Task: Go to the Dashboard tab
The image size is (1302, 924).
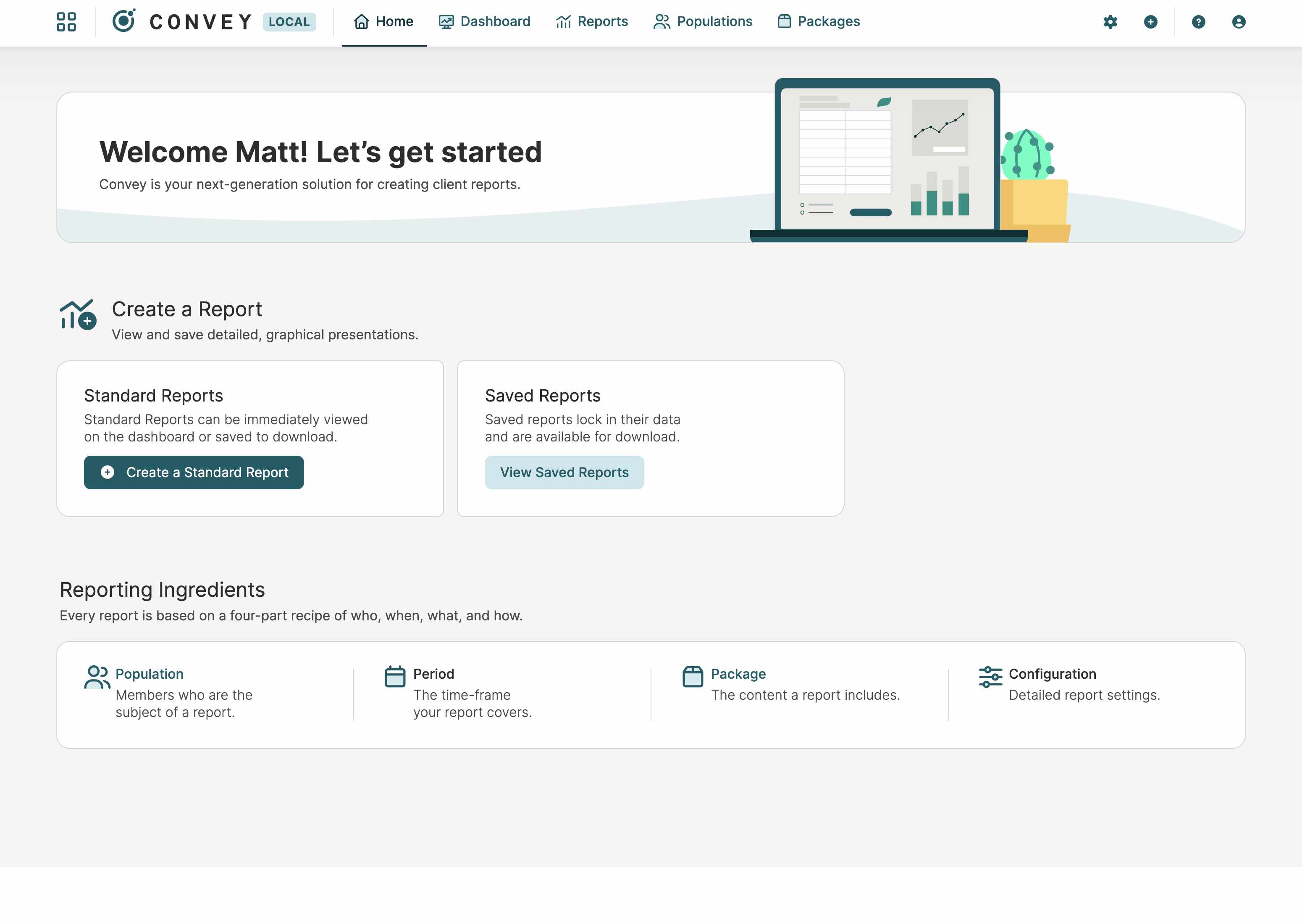Action: 484,21
